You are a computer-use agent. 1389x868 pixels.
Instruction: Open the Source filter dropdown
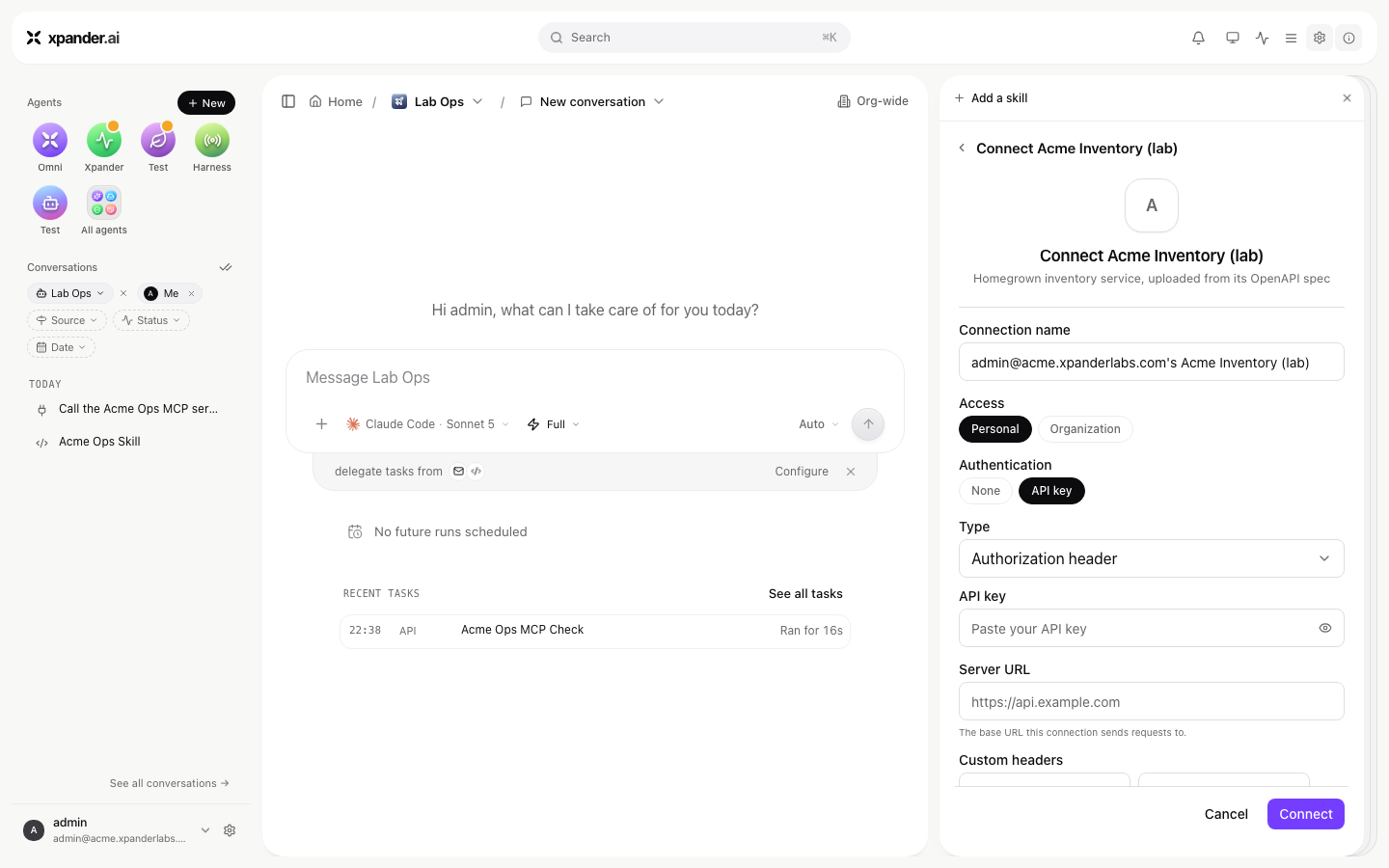coord(67,320)
